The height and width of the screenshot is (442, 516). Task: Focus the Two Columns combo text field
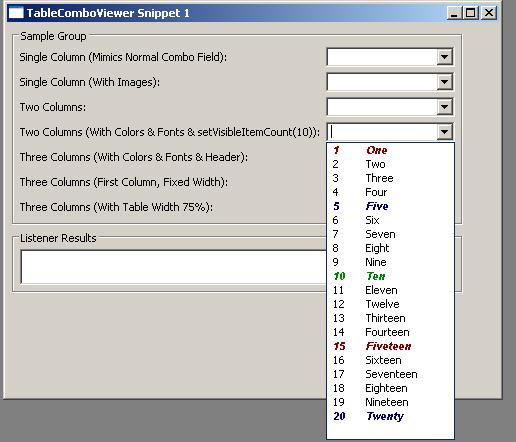[382, 107]
